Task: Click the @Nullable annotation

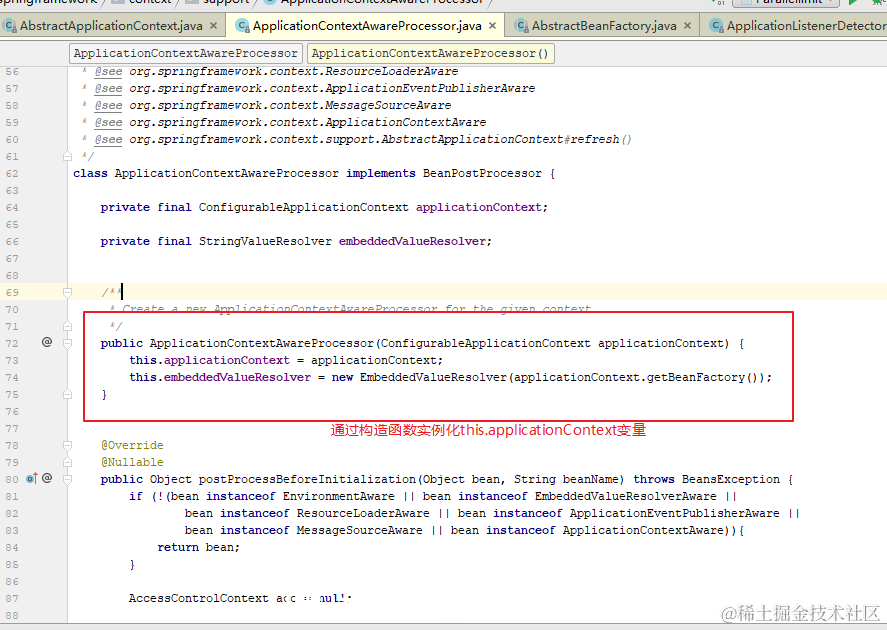Action: click(132, 462)
